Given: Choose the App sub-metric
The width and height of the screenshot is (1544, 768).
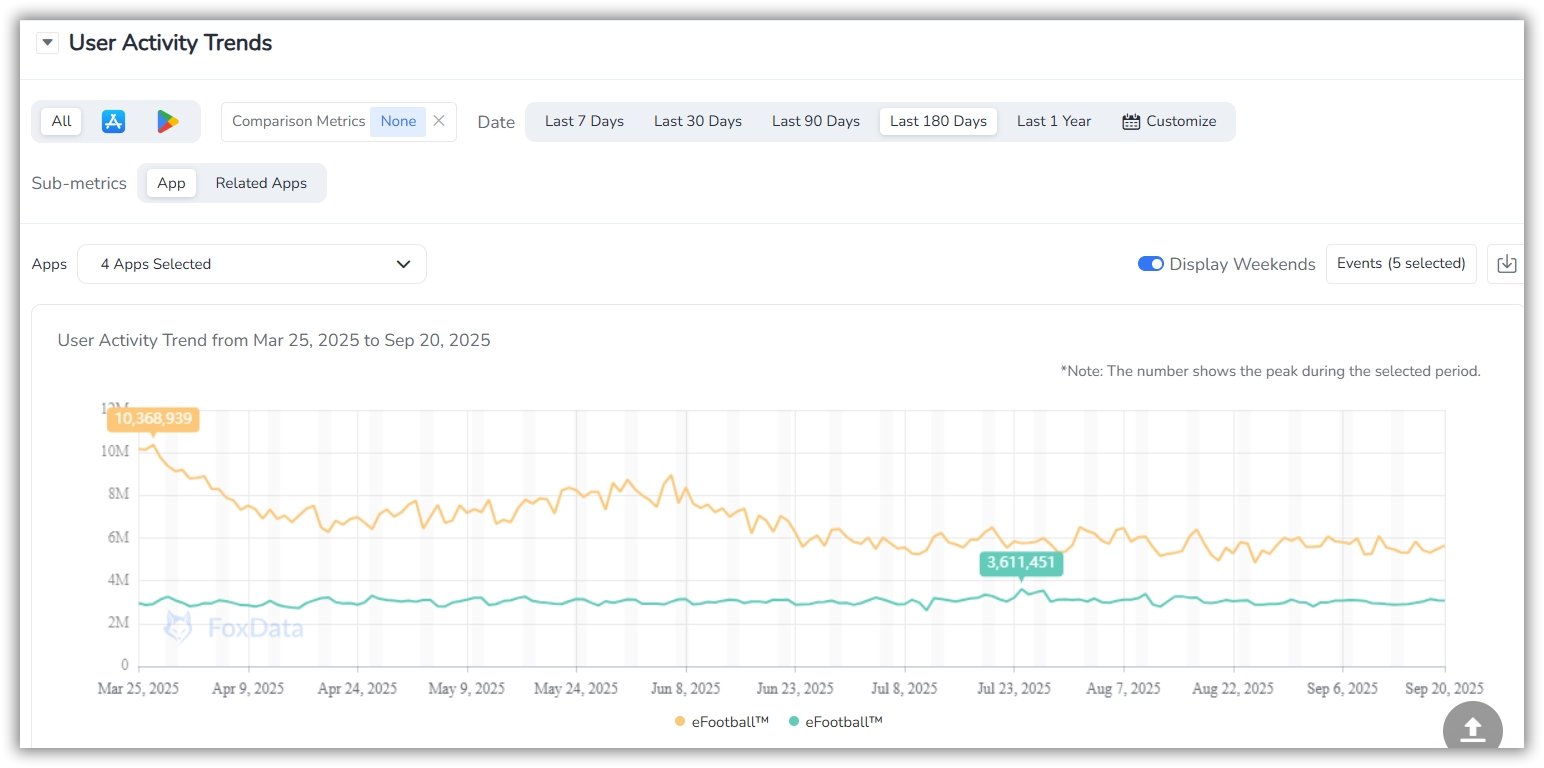Looking at the screenshot, I should click(171, 183).
